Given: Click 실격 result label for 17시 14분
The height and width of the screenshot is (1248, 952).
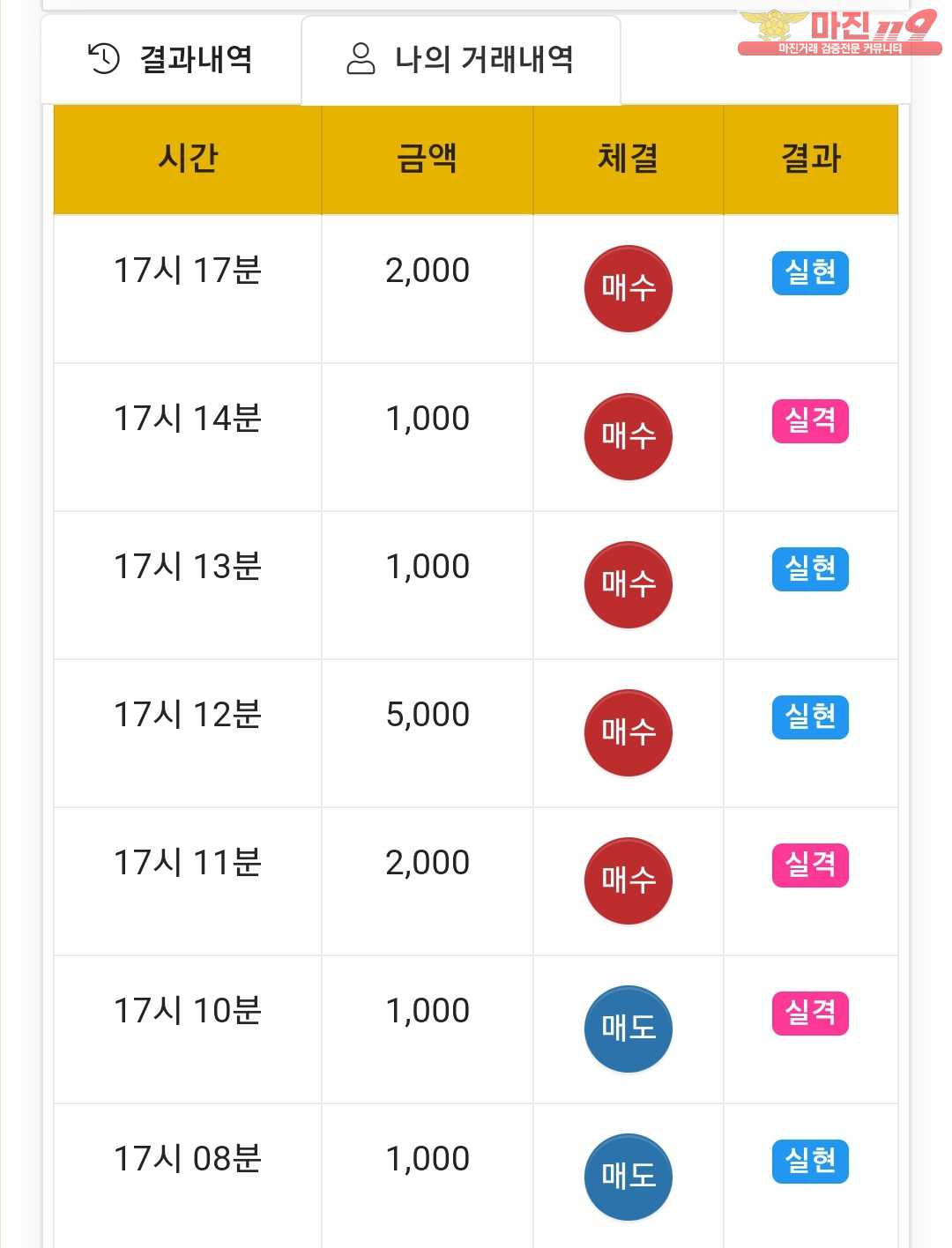Looking at the screenshot, I should (x=809, y=420).
